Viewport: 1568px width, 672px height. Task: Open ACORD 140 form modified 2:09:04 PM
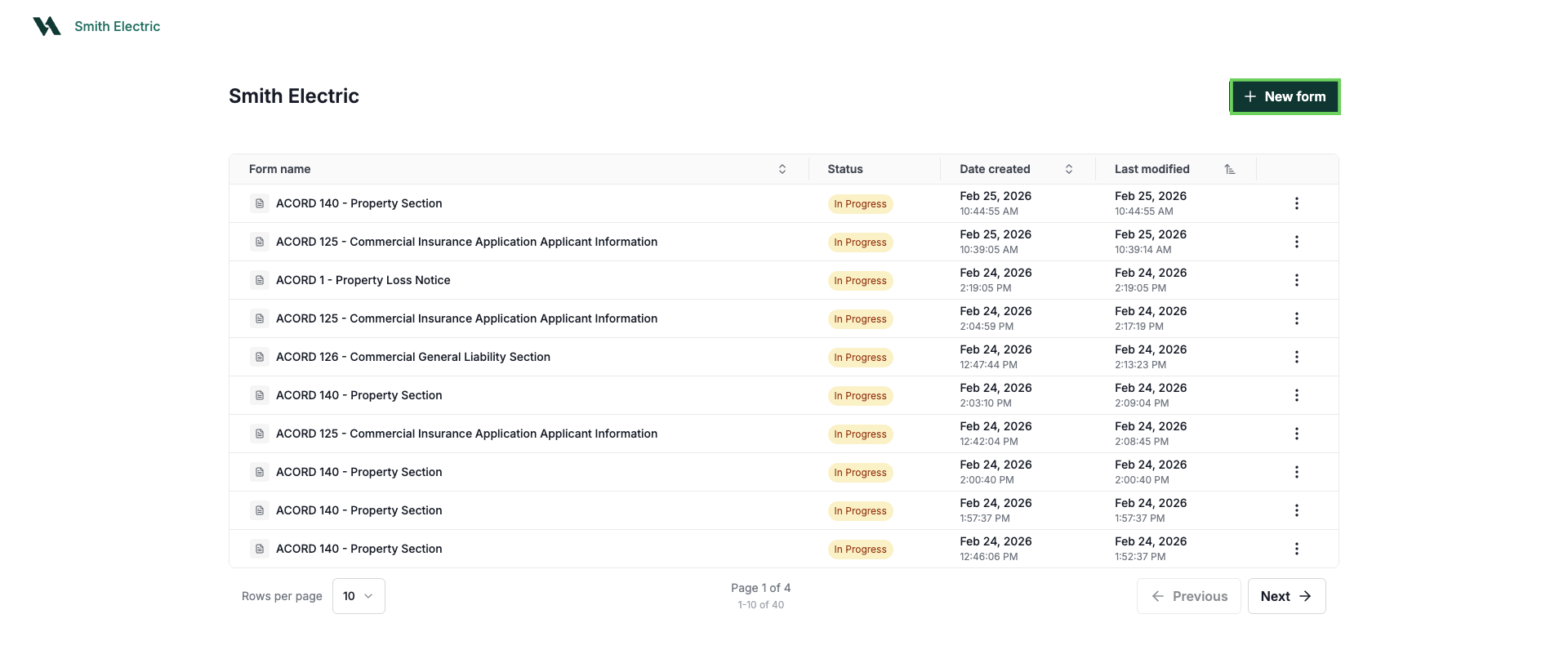click(359, 395)
